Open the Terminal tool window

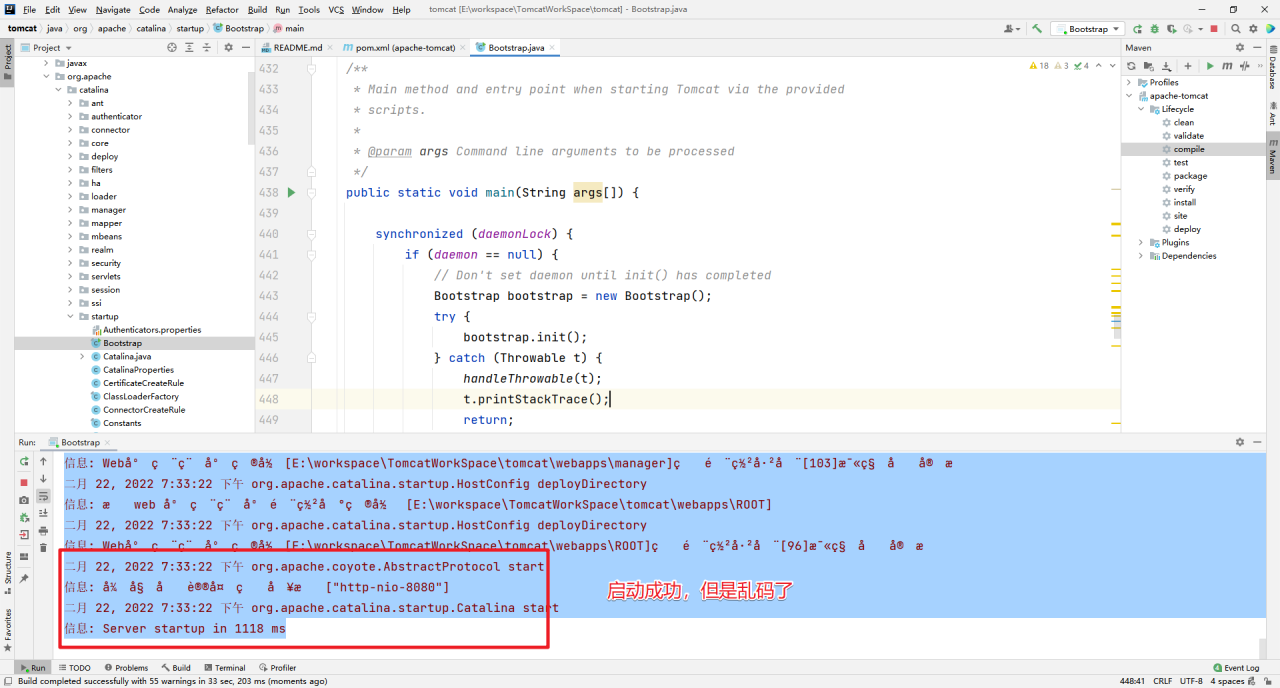click(224, 668)
